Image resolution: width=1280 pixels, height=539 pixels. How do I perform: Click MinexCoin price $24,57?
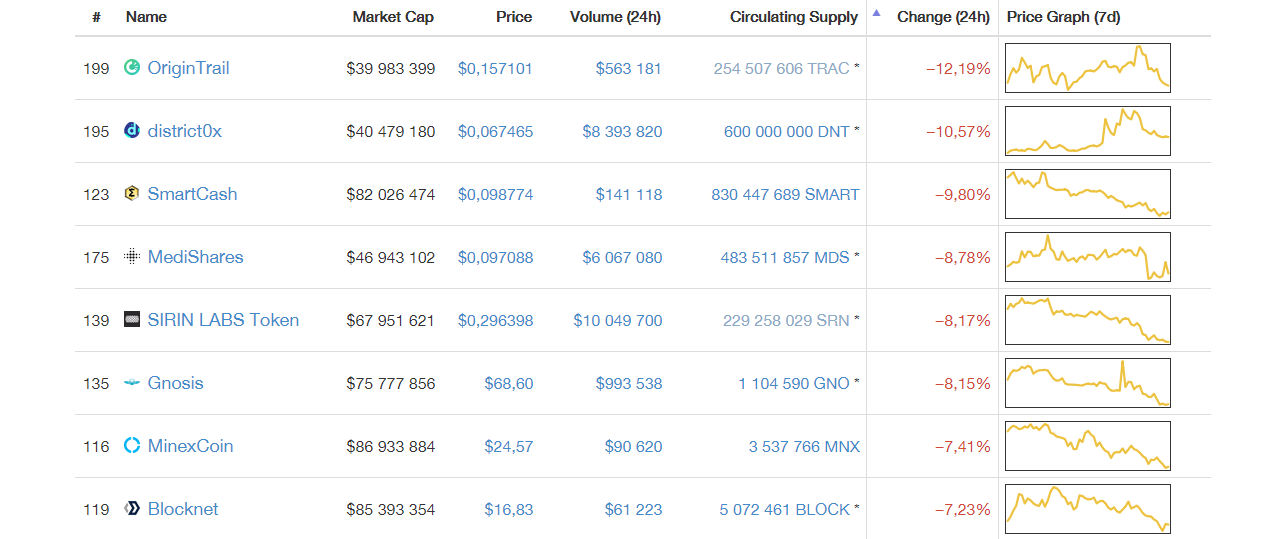509,446
